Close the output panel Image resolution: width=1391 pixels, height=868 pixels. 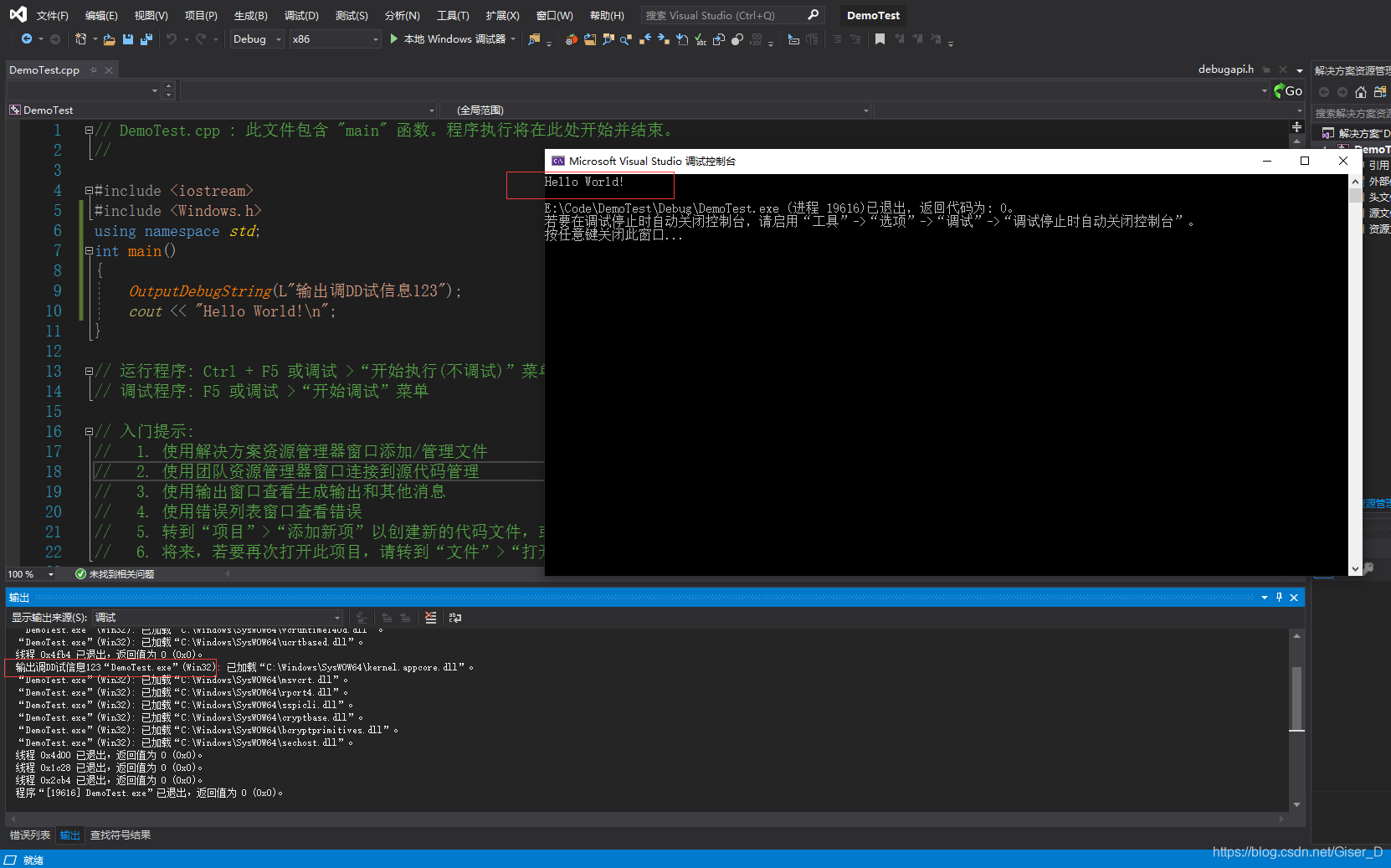point(1294,597)
